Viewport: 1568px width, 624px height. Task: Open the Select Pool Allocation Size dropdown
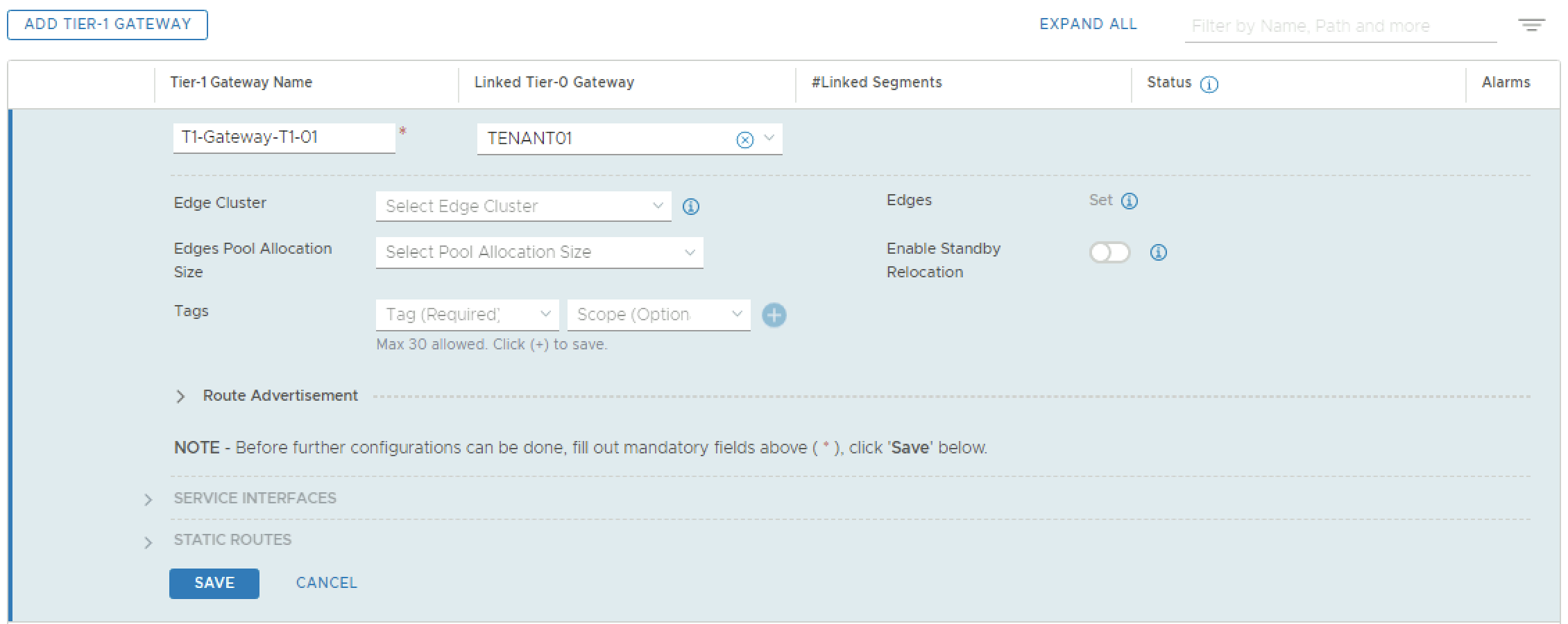(539, 252)
